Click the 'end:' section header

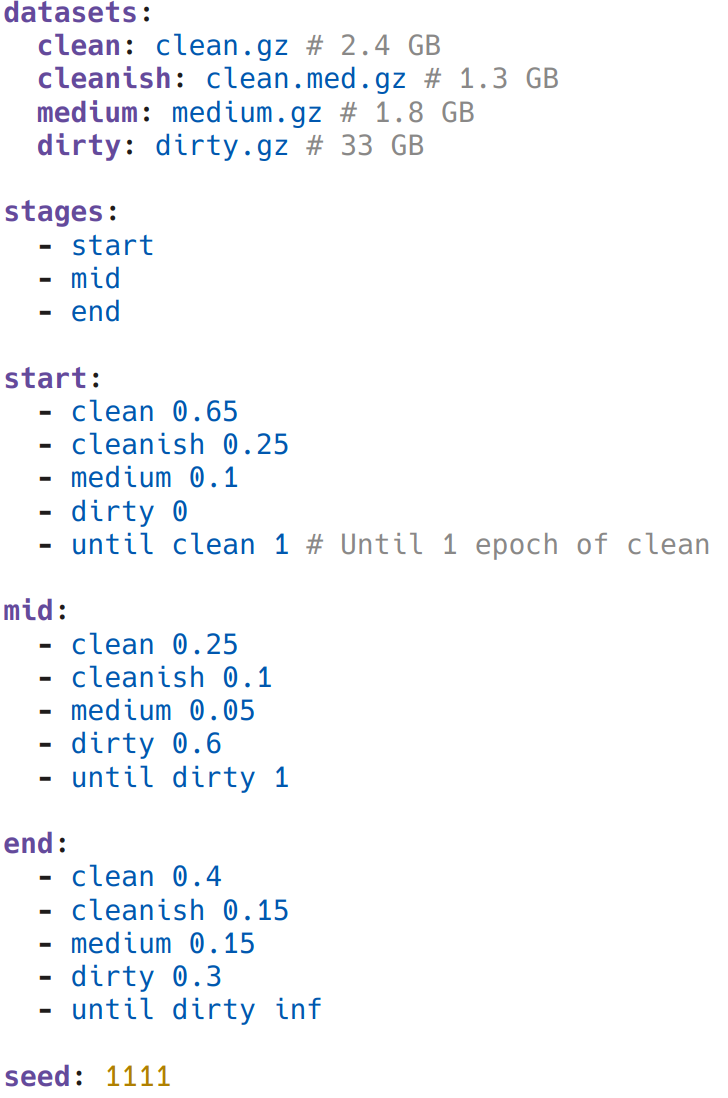click(29, 843)
